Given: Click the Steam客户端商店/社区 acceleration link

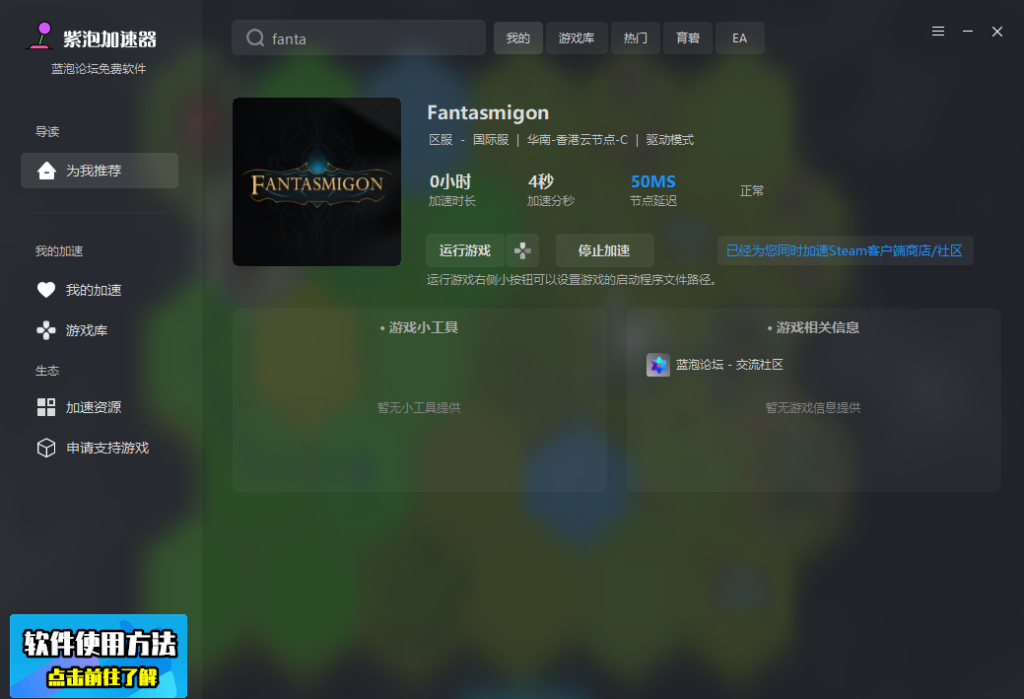Looking at the screenshot, I should click(844, 251).
